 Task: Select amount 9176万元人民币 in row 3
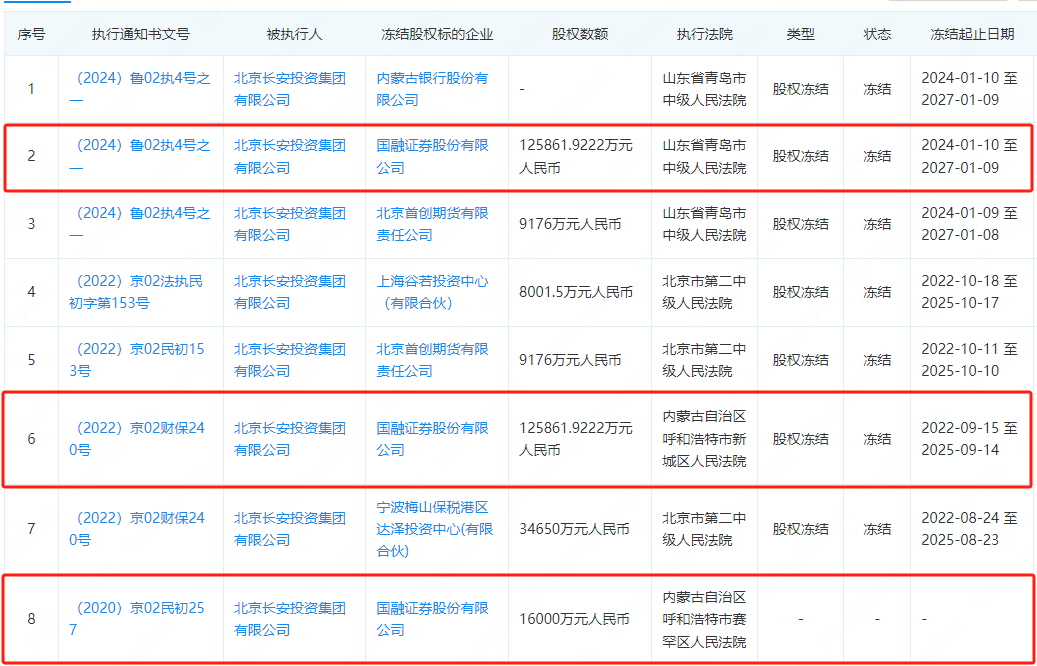tap(570, 224)
